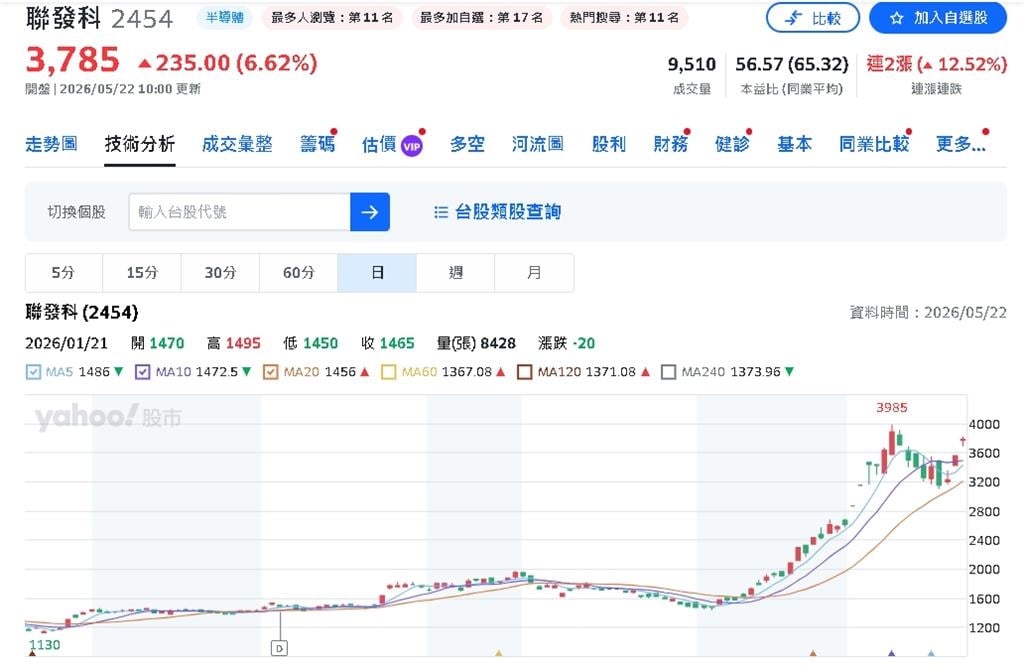Select the 技術分析 tab

[140, 144]
